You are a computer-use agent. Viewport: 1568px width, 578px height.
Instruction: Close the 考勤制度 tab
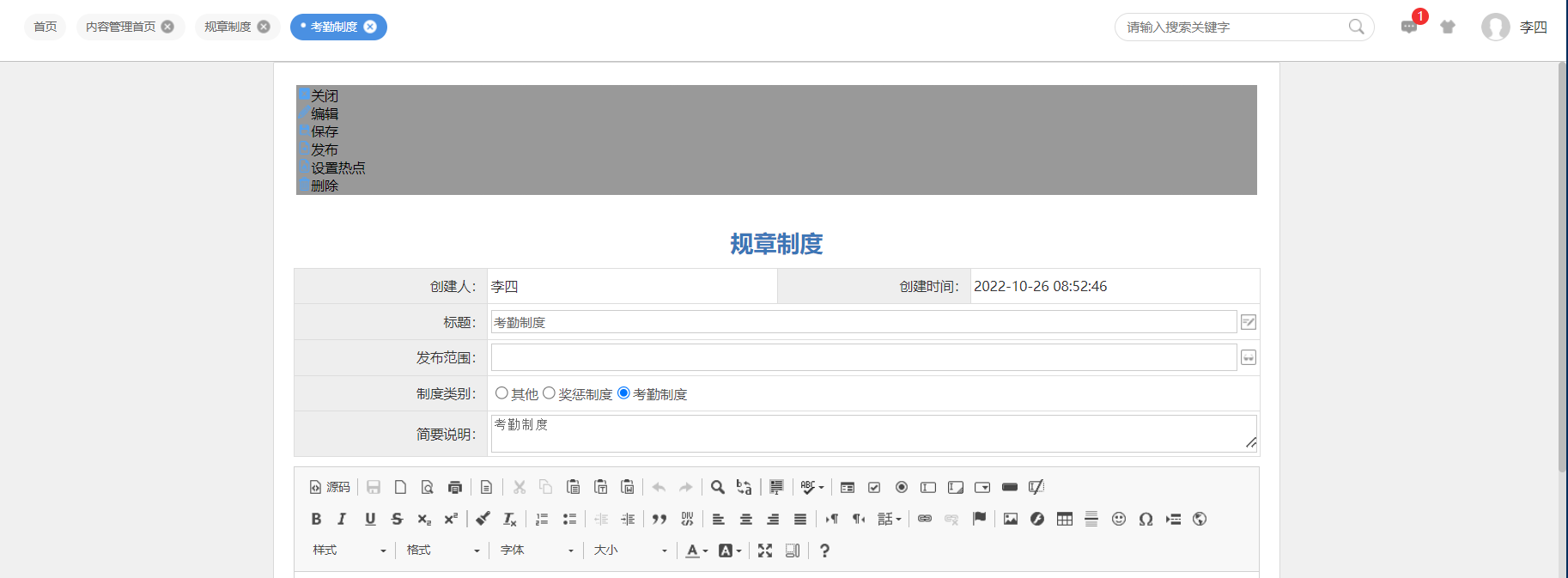point(370,27)
